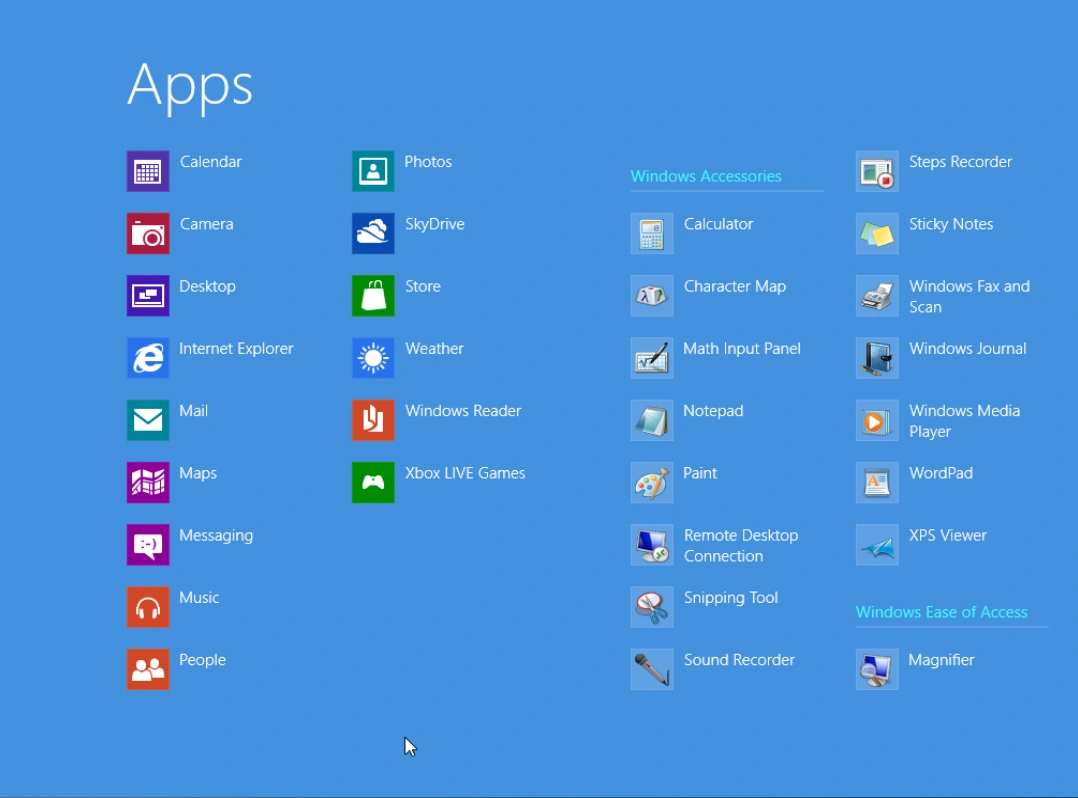1078x798 pixels.
Task: Open the Internet Explorer icon
Action: point(148,358)
